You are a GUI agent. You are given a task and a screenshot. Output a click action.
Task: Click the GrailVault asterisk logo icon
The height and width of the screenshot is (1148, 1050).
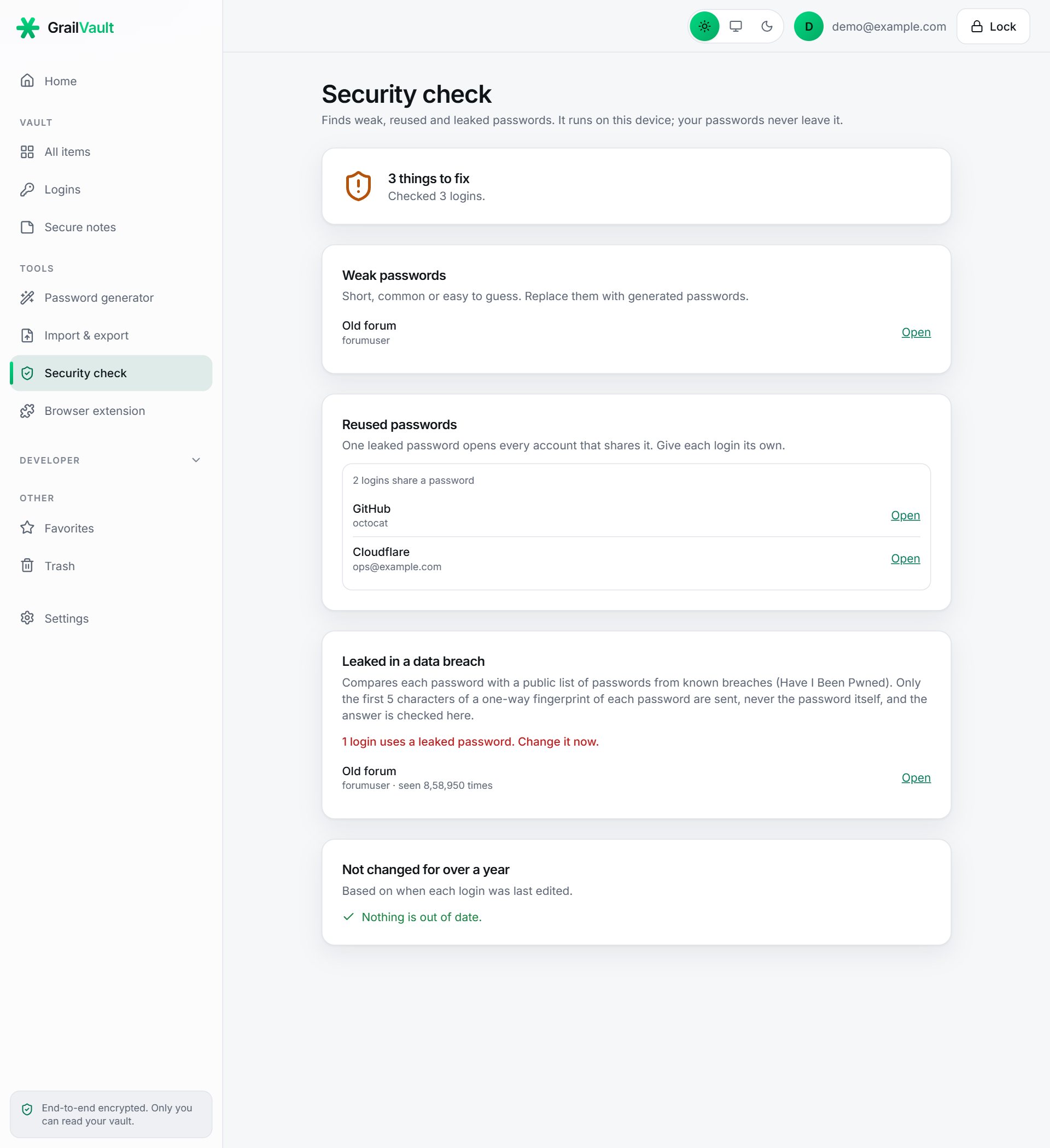click(x=27, y=27)
